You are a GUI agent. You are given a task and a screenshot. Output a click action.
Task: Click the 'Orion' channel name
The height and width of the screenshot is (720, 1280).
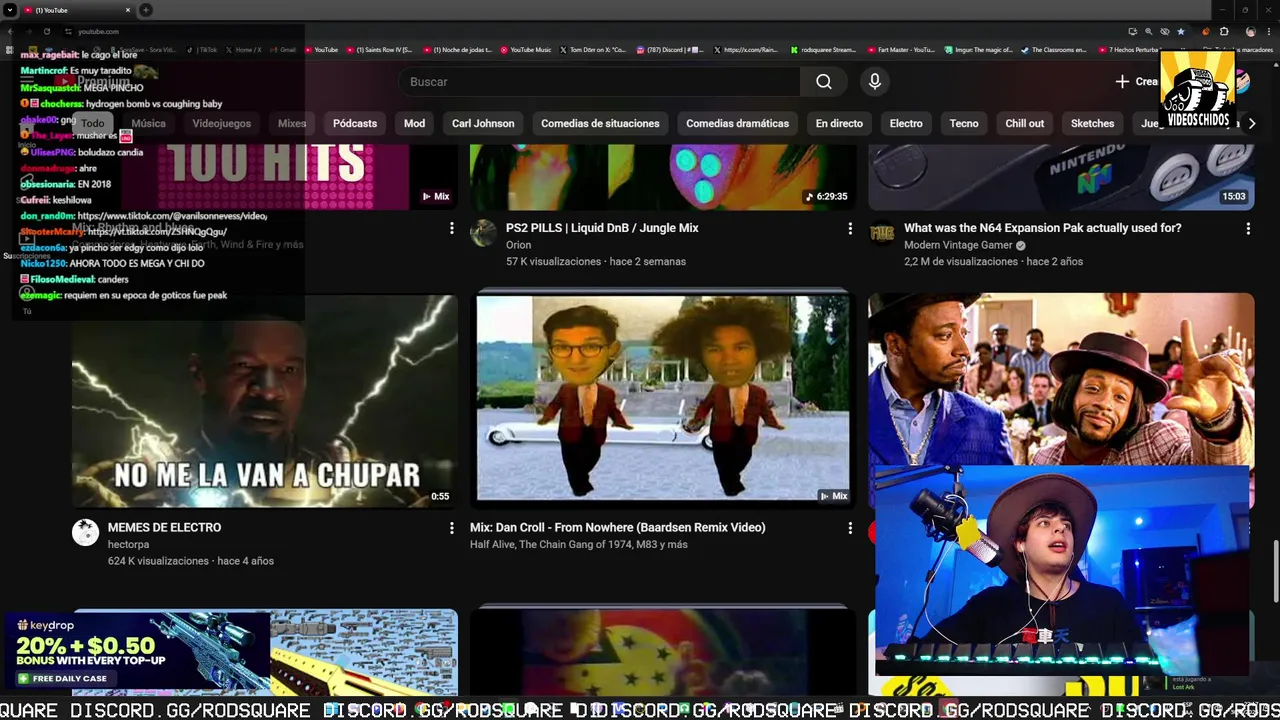coord(518,245)
